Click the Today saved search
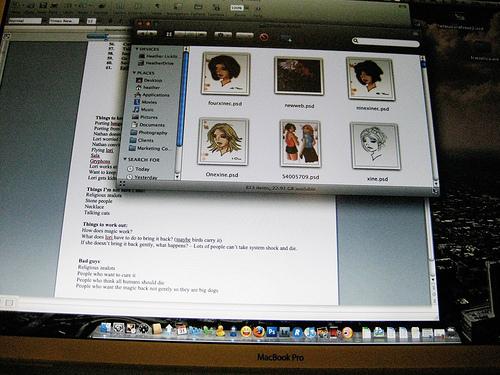The image size is (500, 375). point(138,169)
